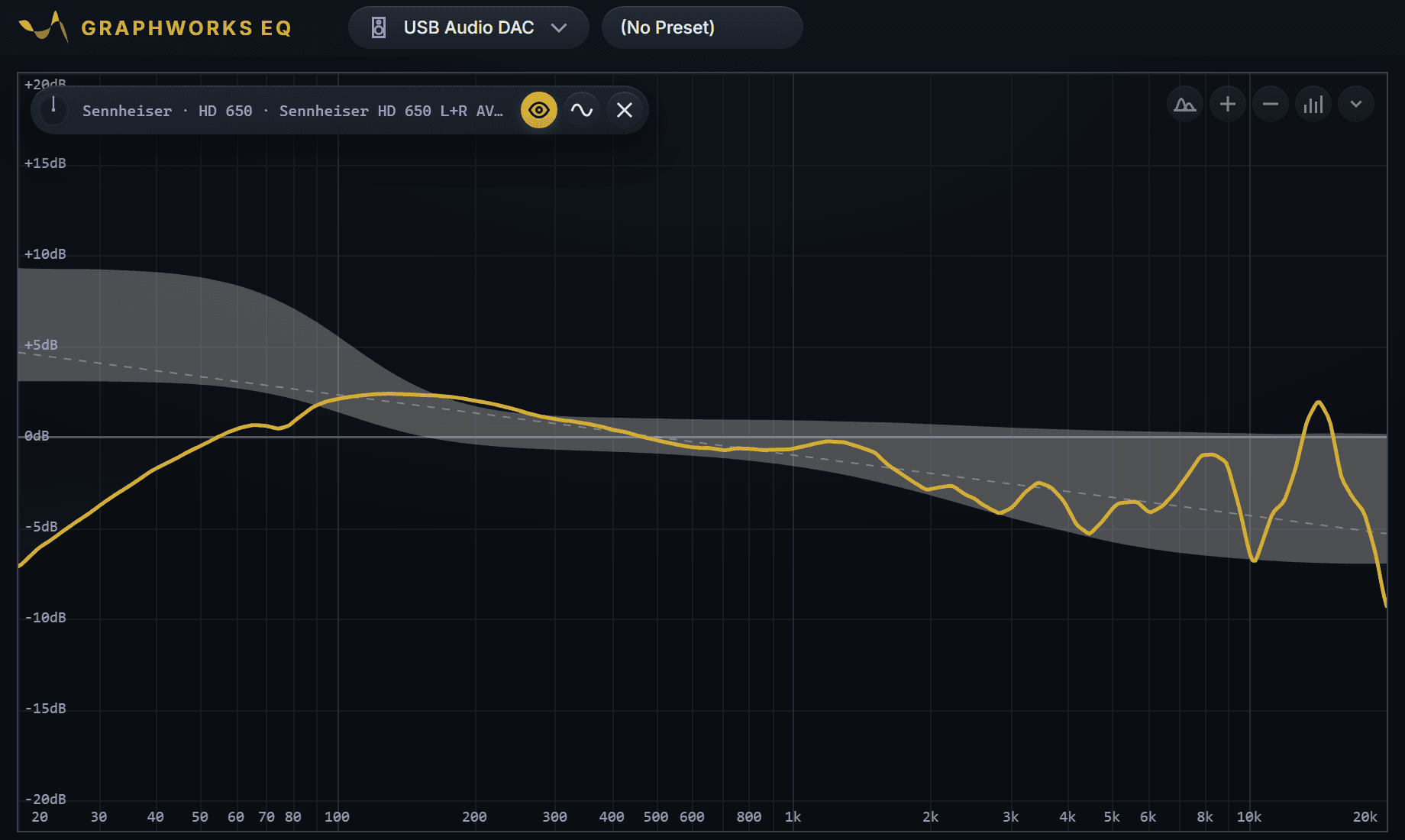Click the 20k frequency axis label
The image size is (1405, 840).
pos(1365,817)
